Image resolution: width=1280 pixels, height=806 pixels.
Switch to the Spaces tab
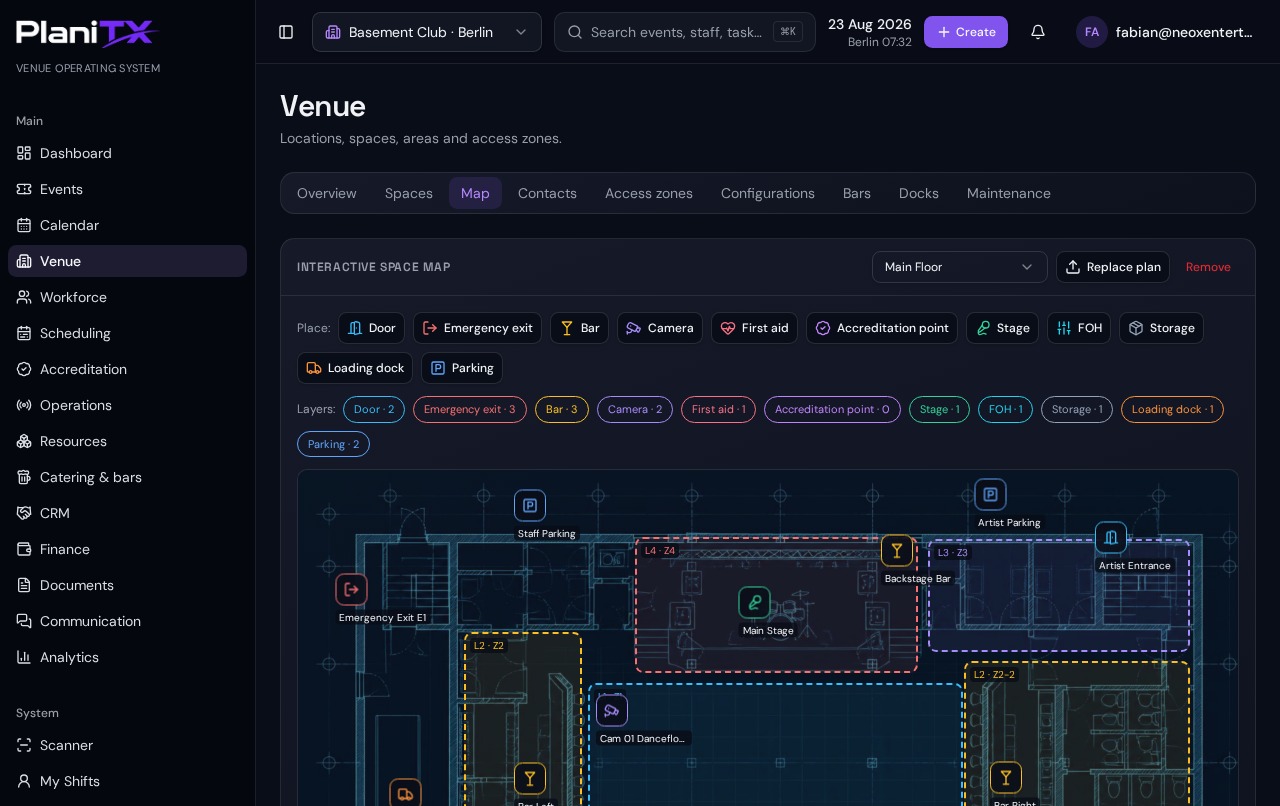click(x=409, y=193)
